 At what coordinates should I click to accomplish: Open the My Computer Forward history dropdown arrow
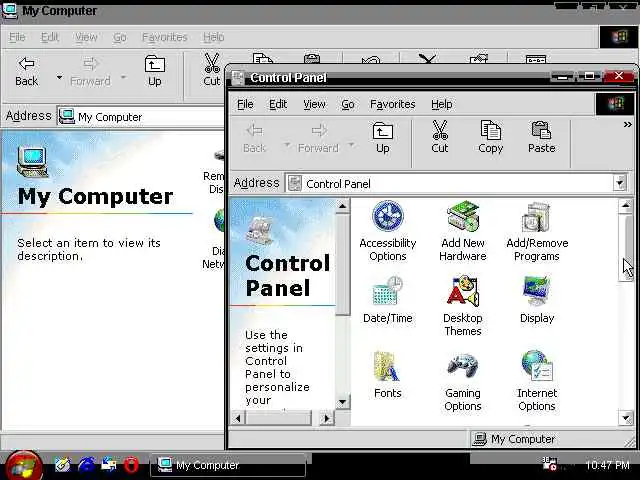coord(123,77)
